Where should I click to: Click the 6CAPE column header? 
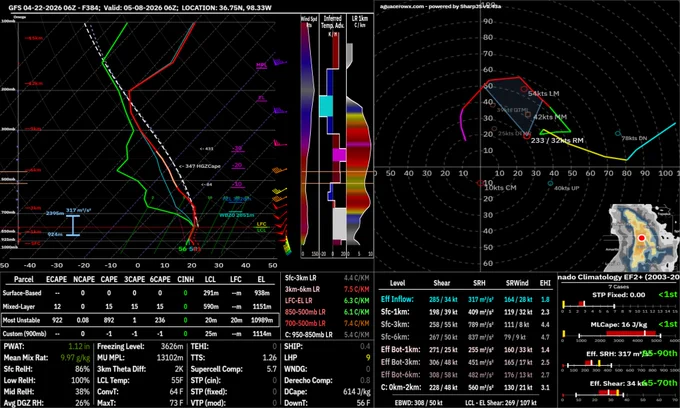point(160,279)
